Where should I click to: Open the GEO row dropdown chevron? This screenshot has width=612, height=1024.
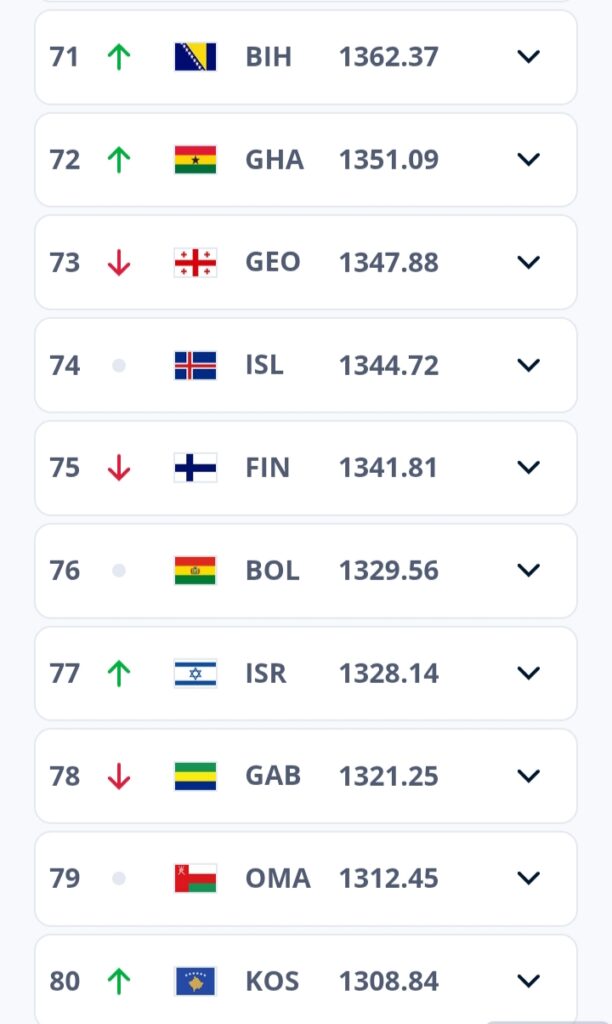coord(528,262)
